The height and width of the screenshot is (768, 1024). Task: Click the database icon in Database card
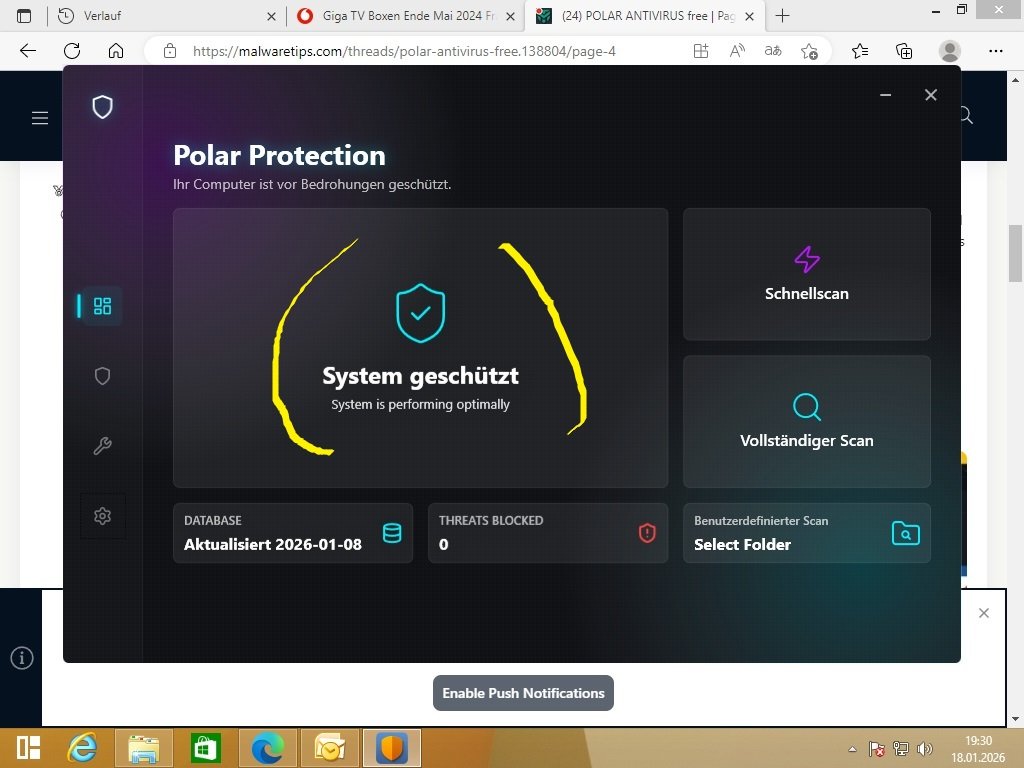pyautogui.click(x=392, y=533)
